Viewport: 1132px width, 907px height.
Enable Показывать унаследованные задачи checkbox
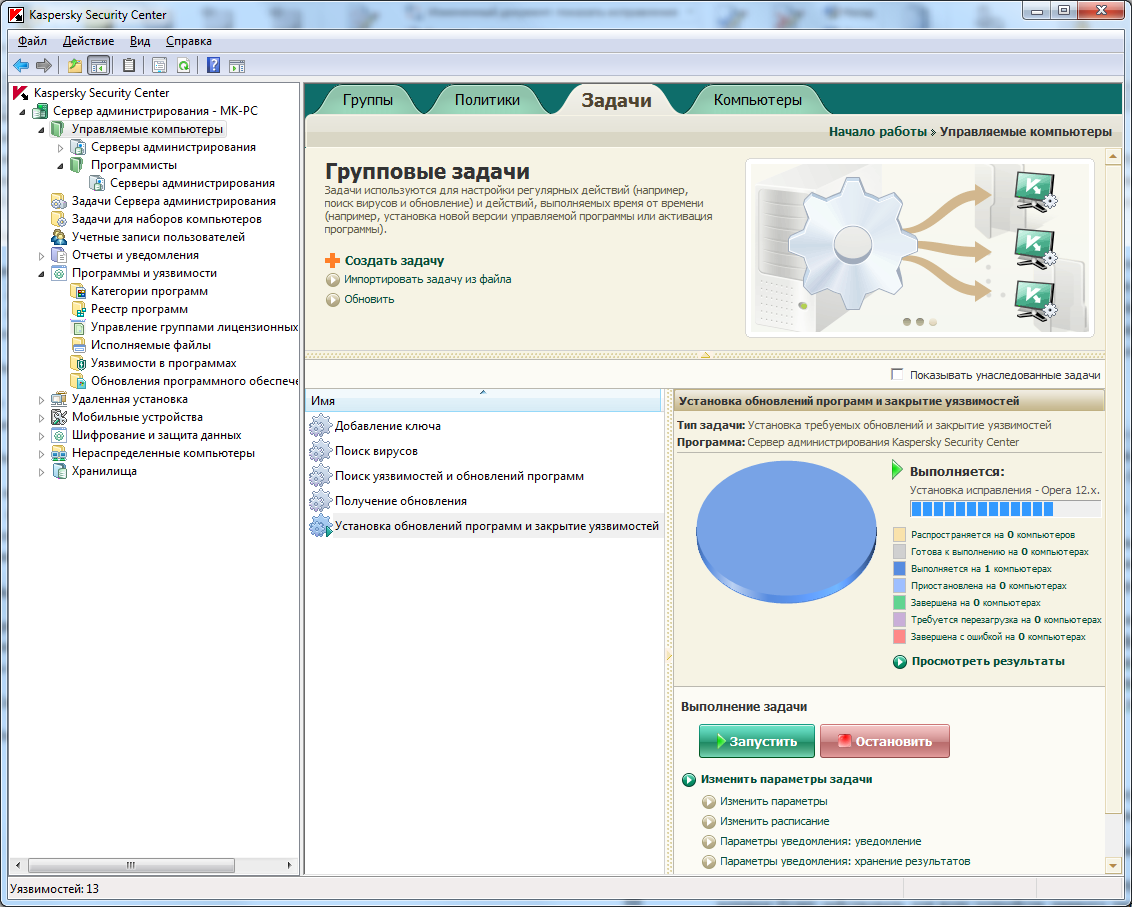point(897,375)
